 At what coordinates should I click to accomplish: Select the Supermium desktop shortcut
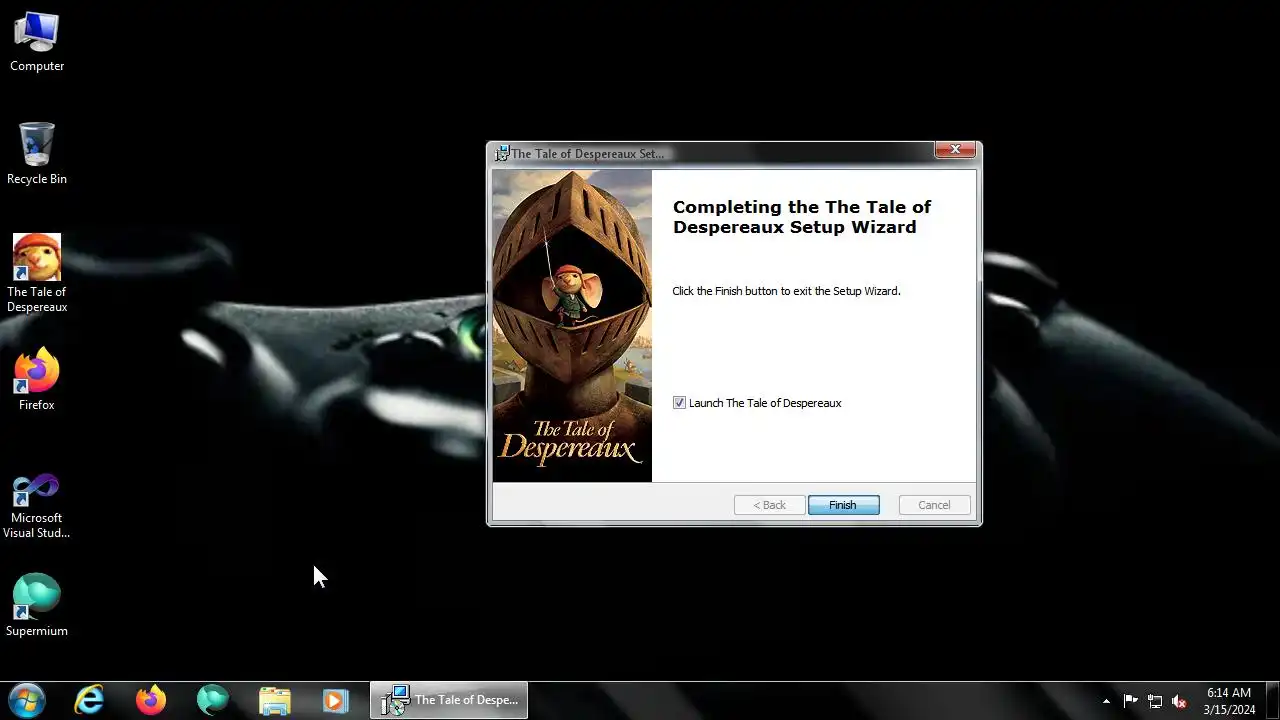[x=37, y=605]
